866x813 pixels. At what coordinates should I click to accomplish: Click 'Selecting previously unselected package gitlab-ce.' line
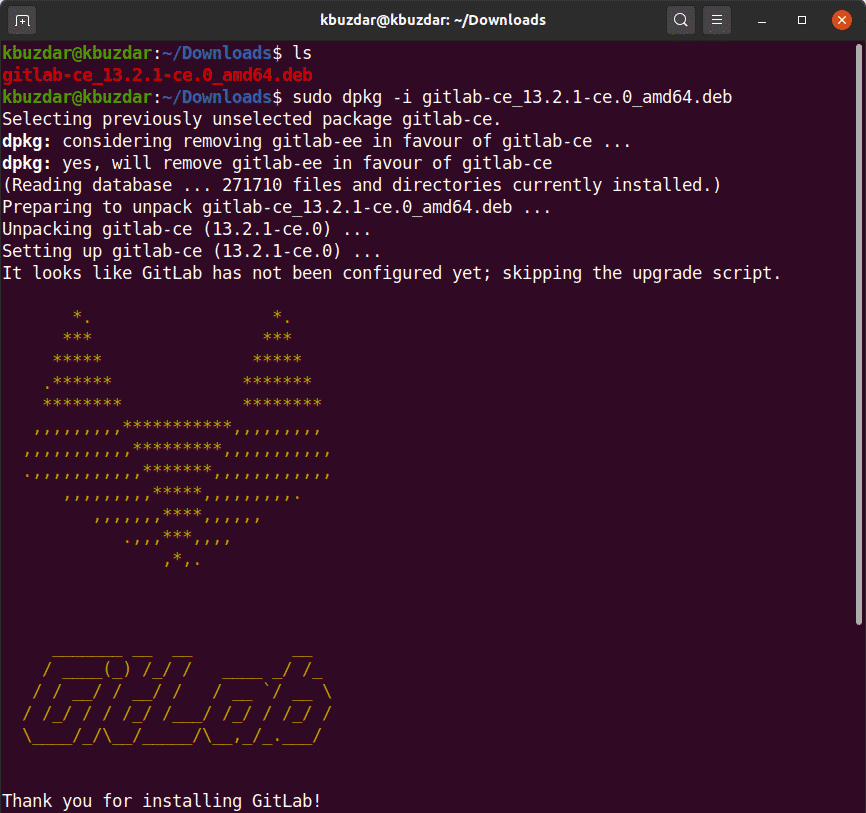tap(252, 119)
